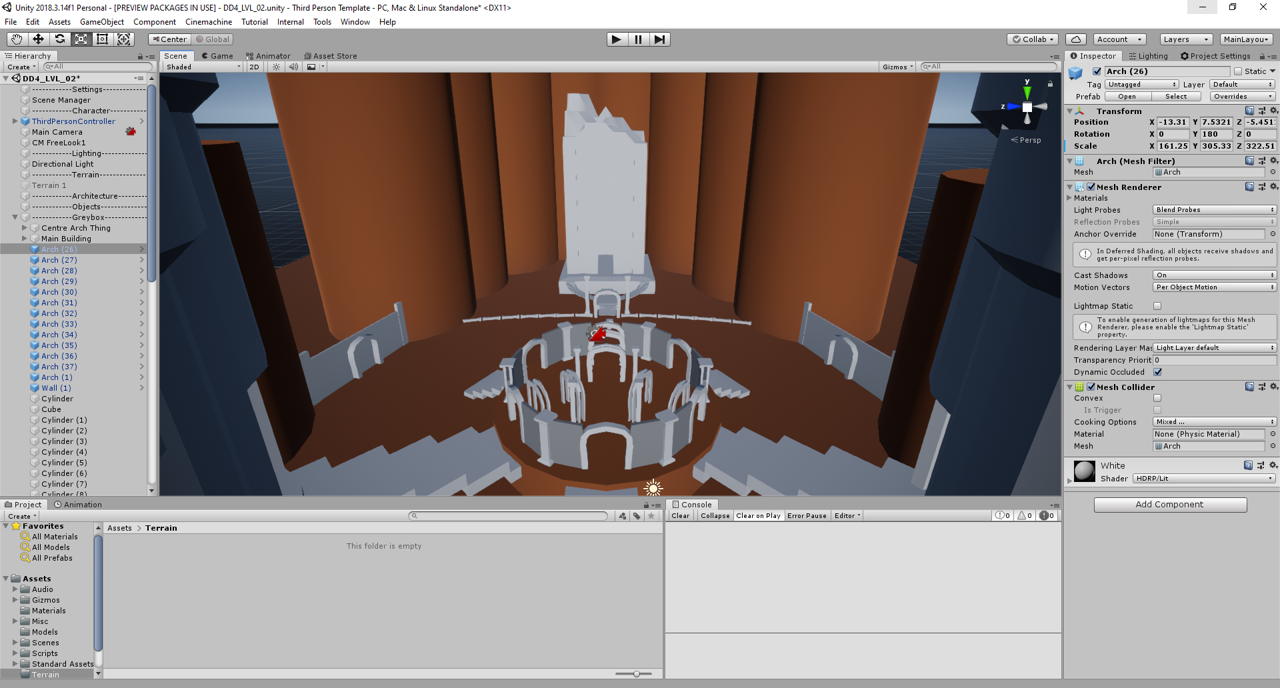Open the Layers dropdown
1280x688 pixels.
coord(1186,39)
